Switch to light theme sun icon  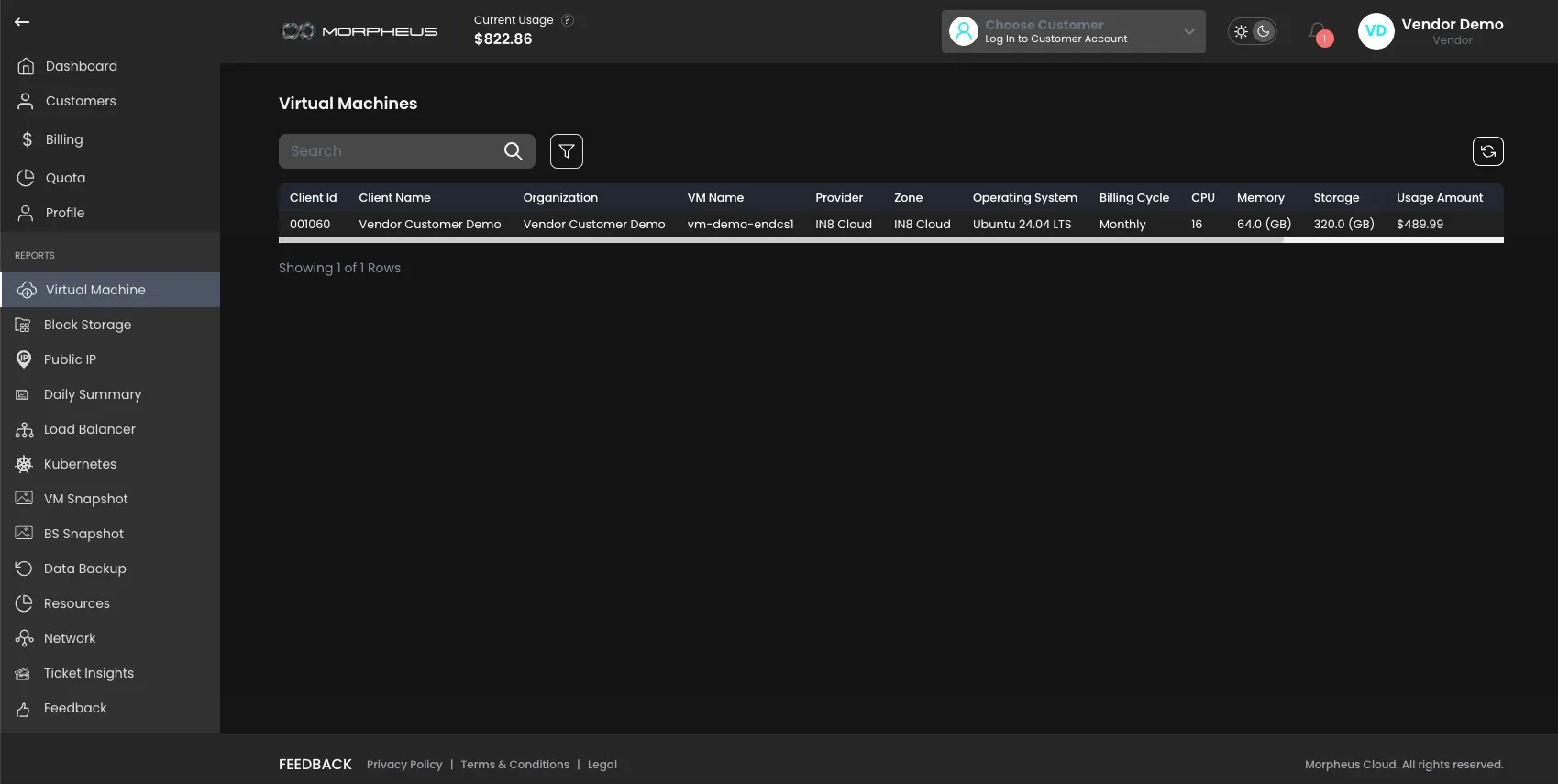[1241, 31]
